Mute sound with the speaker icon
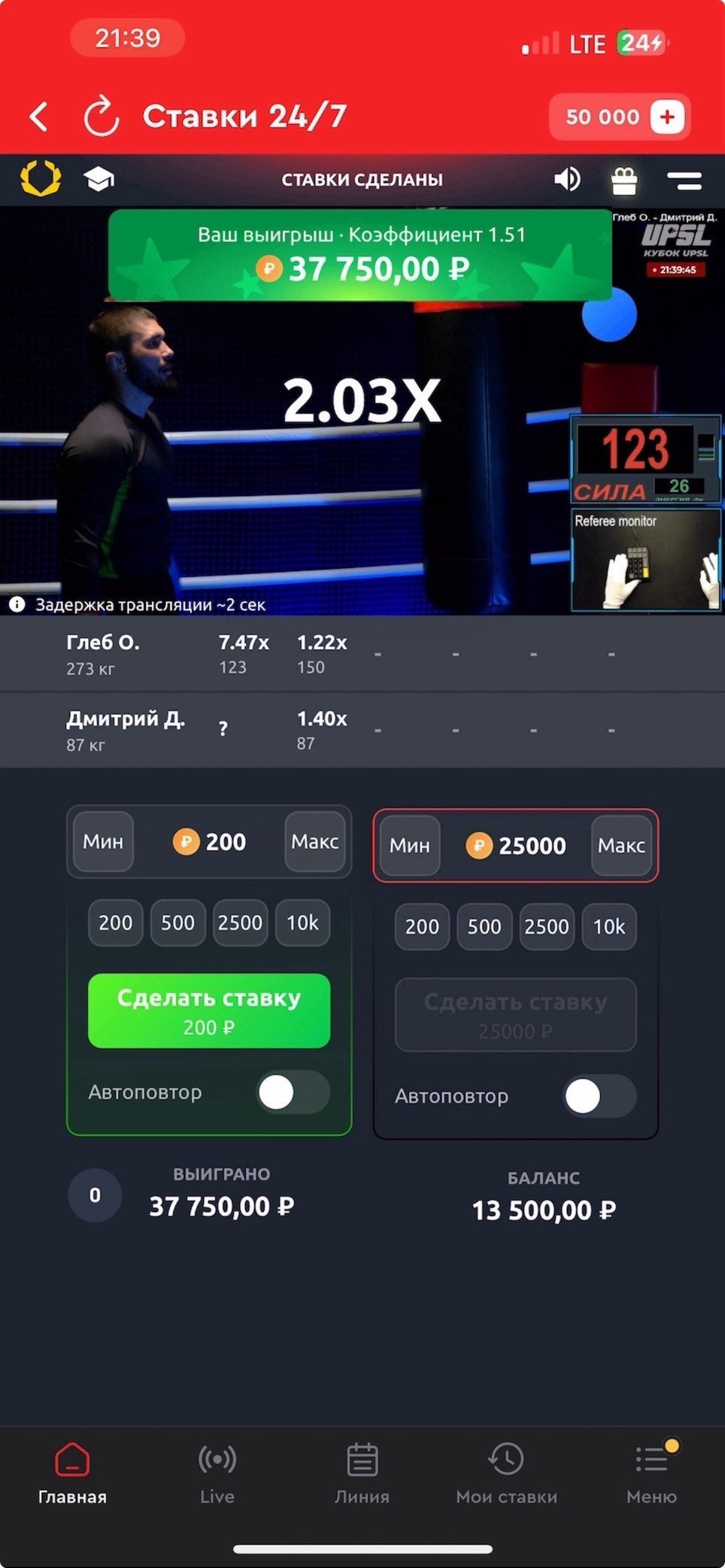Image resolution: width=725 pixels, height=1568 pixels. tap(568, 179)
